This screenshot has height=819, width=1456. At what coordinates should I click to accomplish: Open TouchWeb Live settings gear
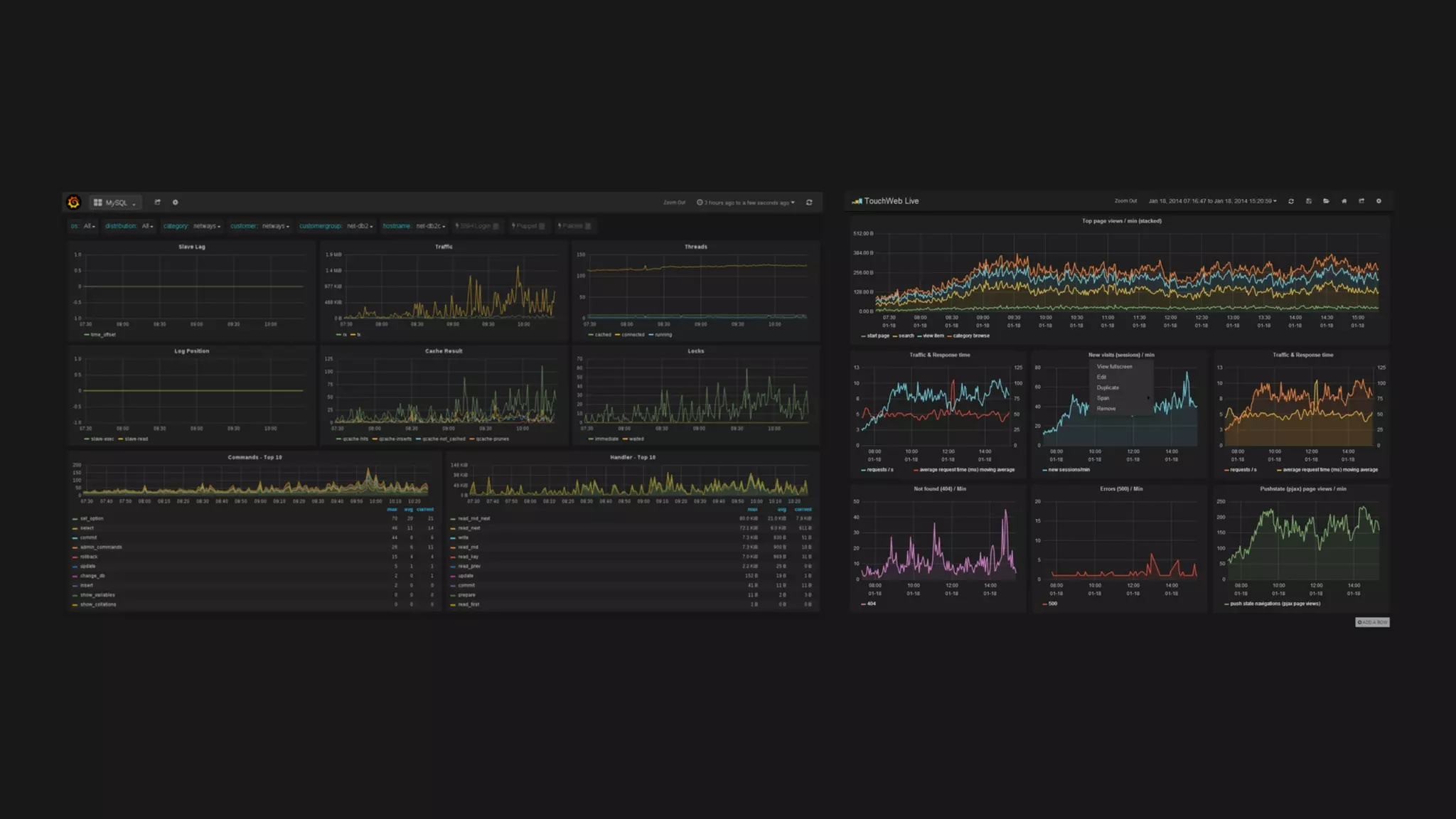tap(1379, 201)
